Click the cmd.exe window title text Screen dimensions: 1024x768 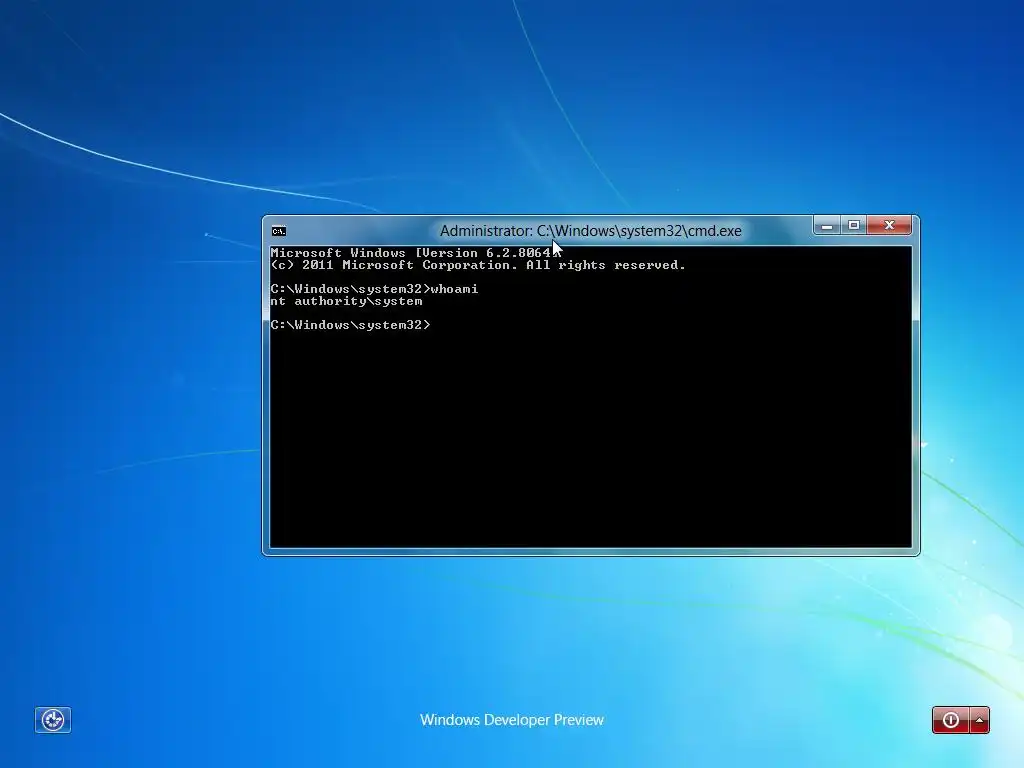pyautogui.click(x=590, y=231)
